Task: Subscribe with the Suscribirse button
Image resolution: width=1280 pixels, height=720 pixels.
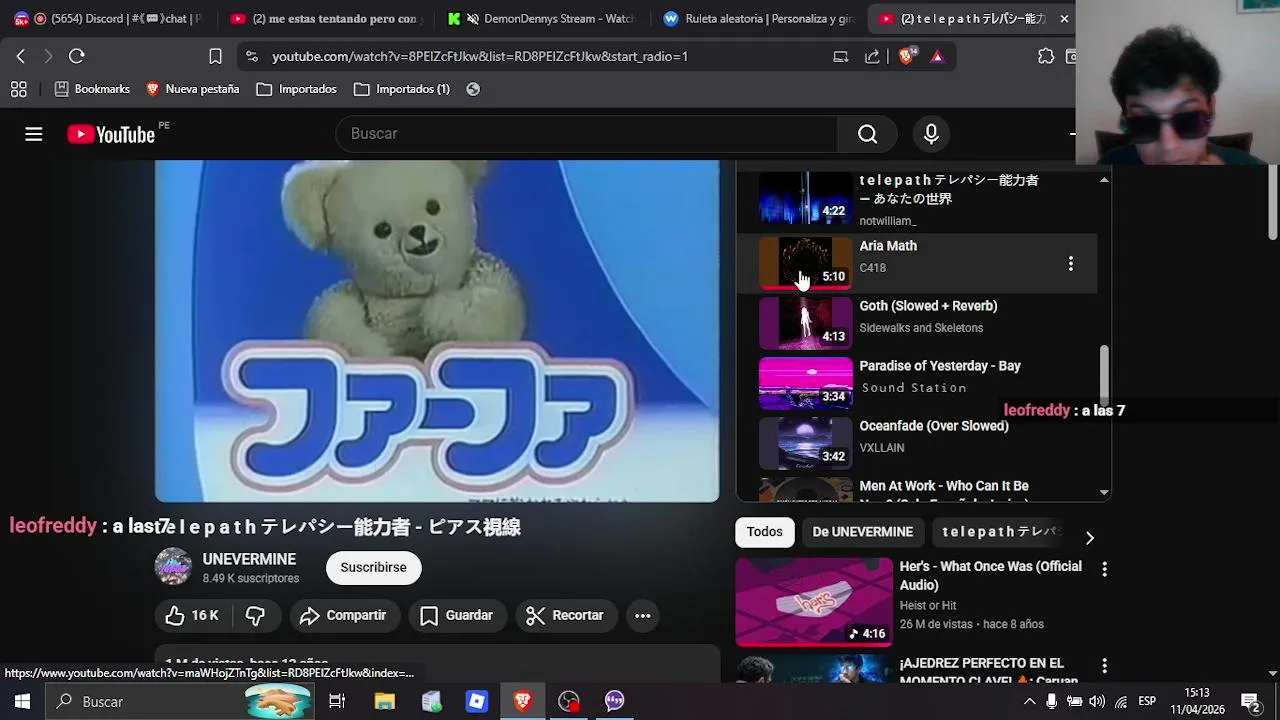Action: pos(373,568)
